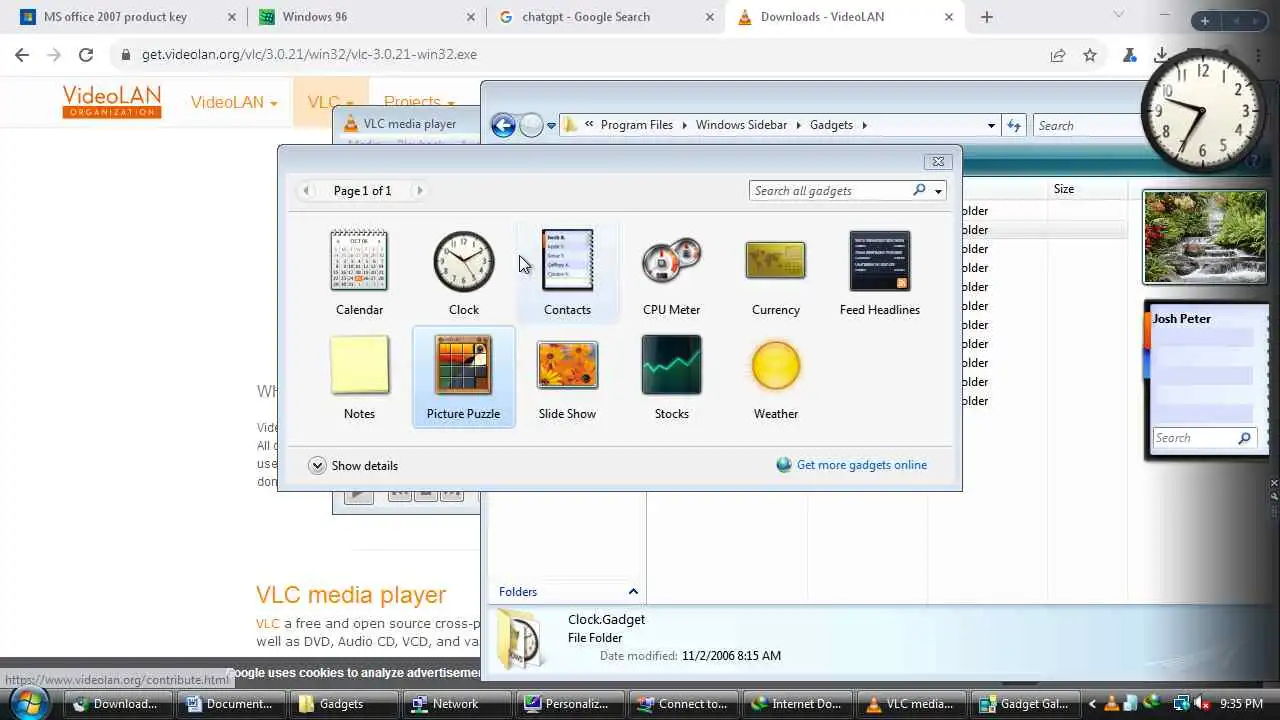Click Gadgets in Explorer breadcrumb
This screenshot has width=1280, height=720.
pyautogui.click(x=831, y=125)
